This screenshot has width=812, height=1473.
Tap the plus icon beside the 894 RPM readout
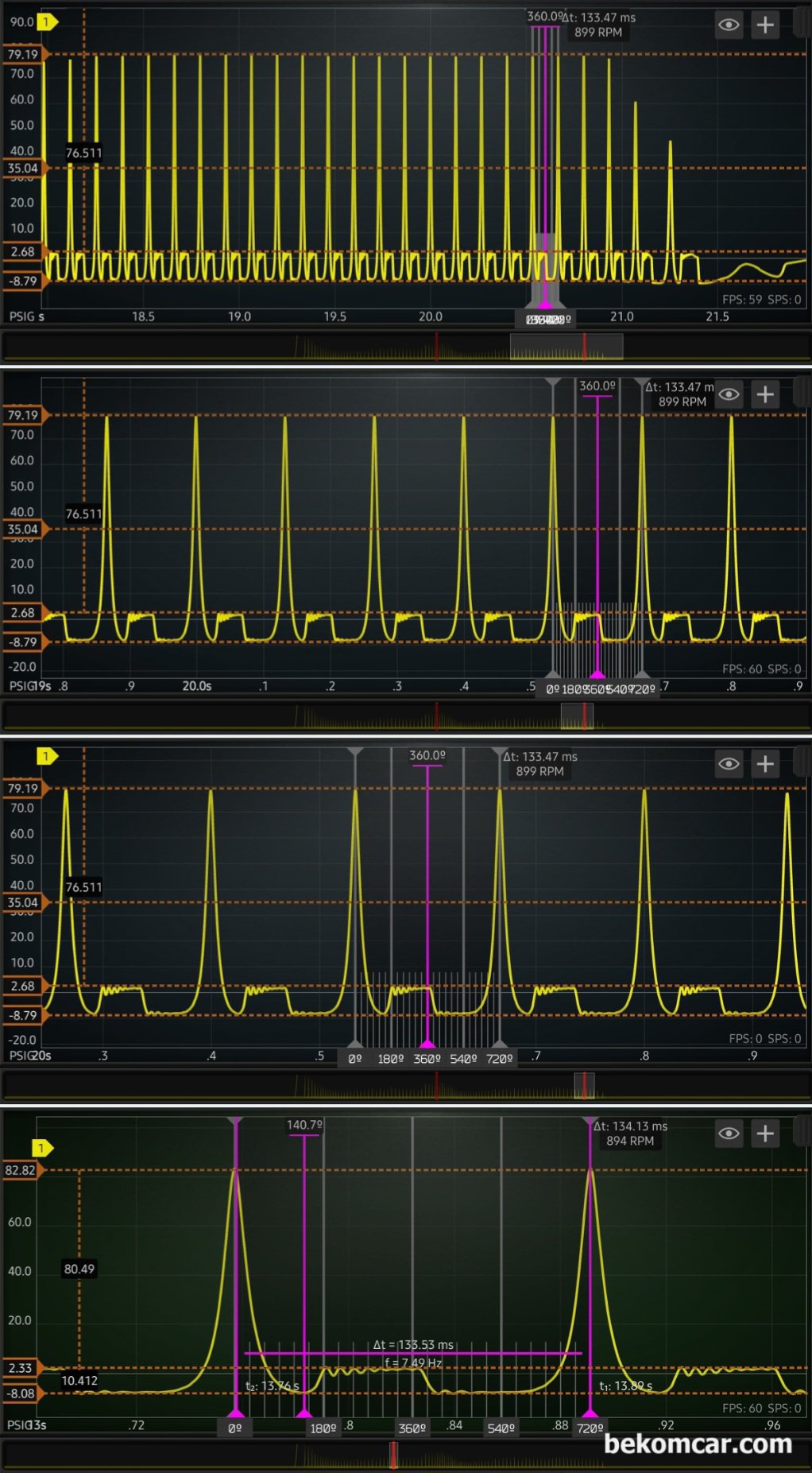coord(765,1134)
